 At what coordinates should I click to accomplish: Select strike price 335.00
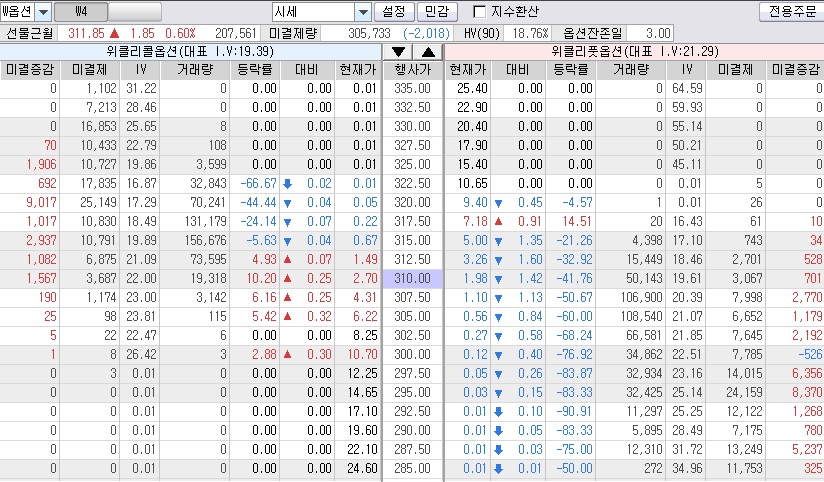pyautogui.click(x=413, y=88)
